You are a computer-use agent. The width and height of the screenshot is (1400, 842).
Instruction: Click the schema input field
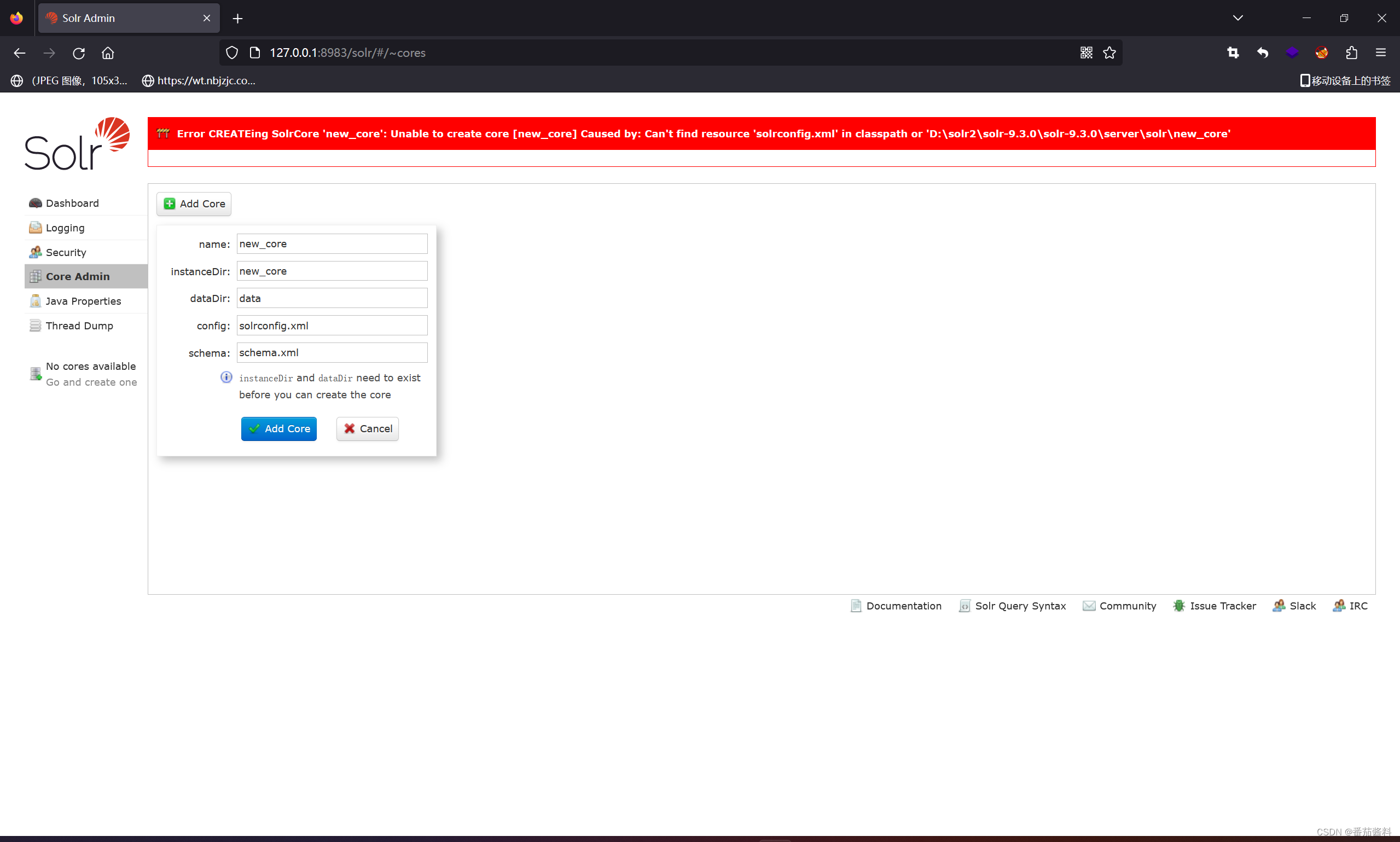pos(332,353)
